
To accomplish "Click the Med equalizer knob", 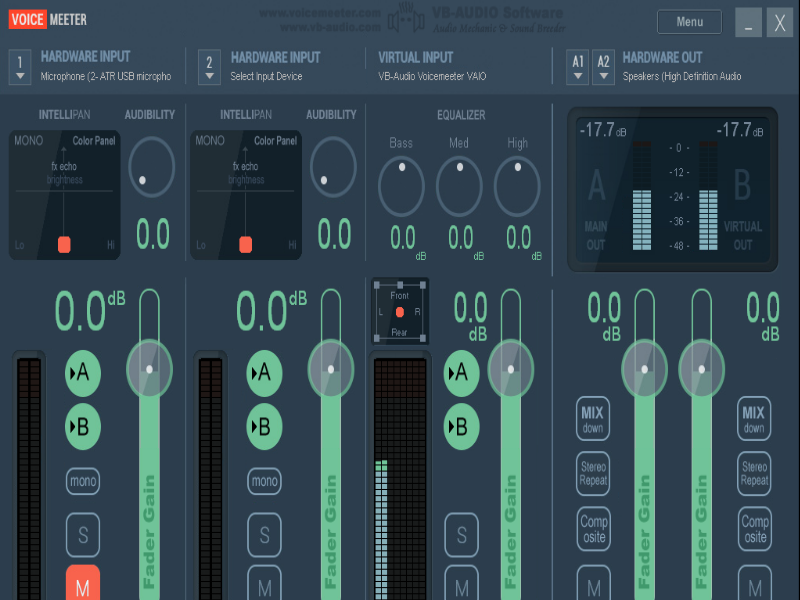I will (x=459, y=186).
